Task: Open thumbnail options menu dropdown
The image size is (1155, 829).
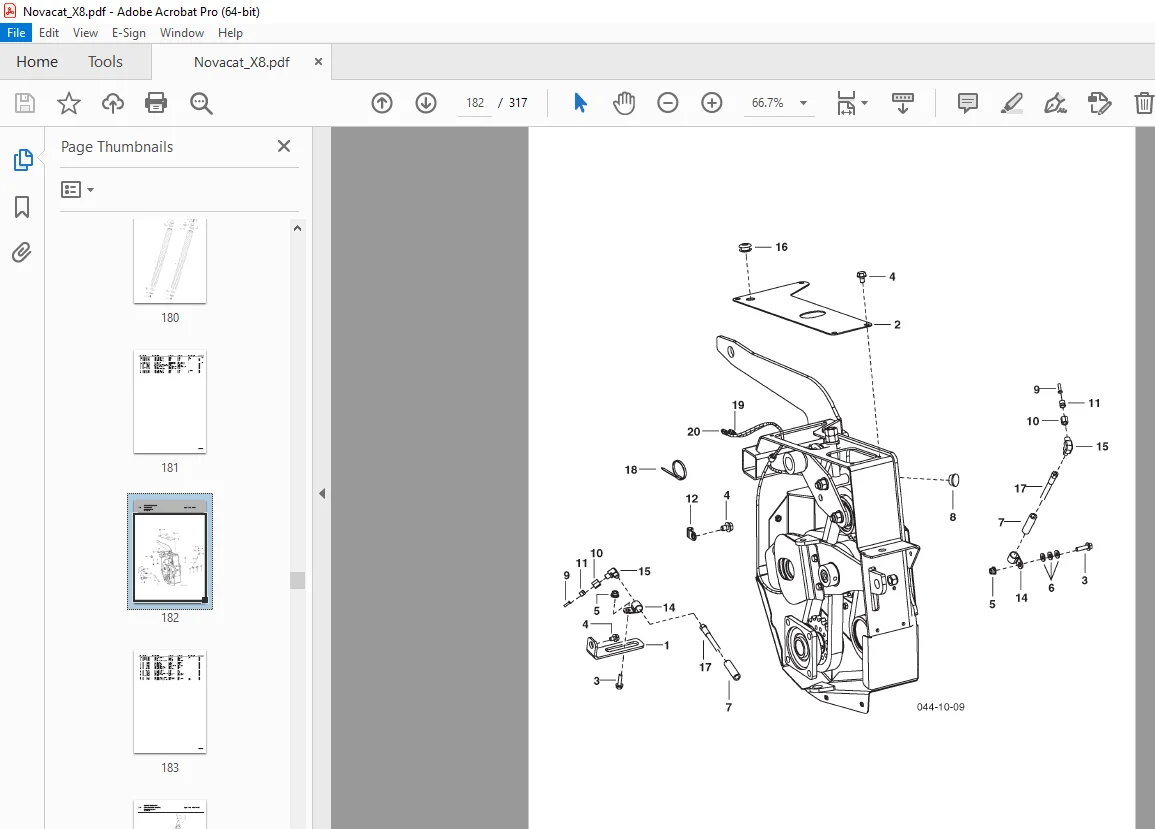Action: [77, 190]
